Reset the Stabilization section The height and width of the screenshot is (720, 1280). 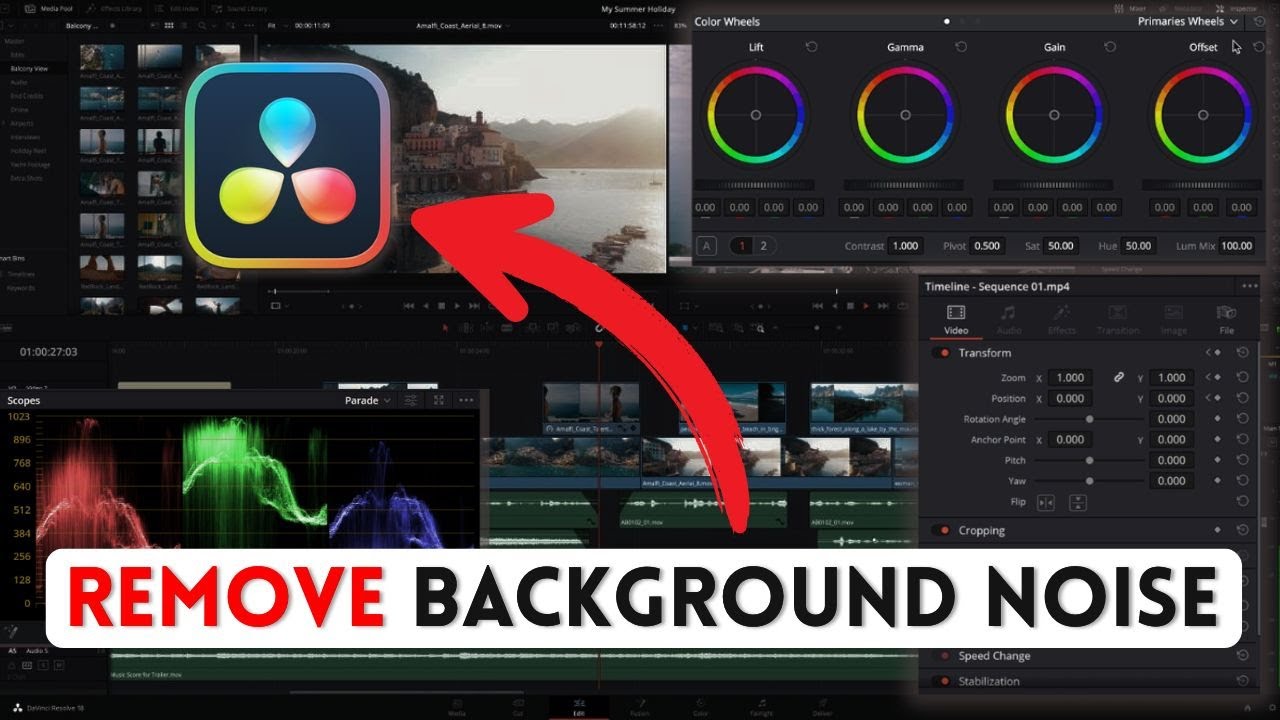(1242, 681)
